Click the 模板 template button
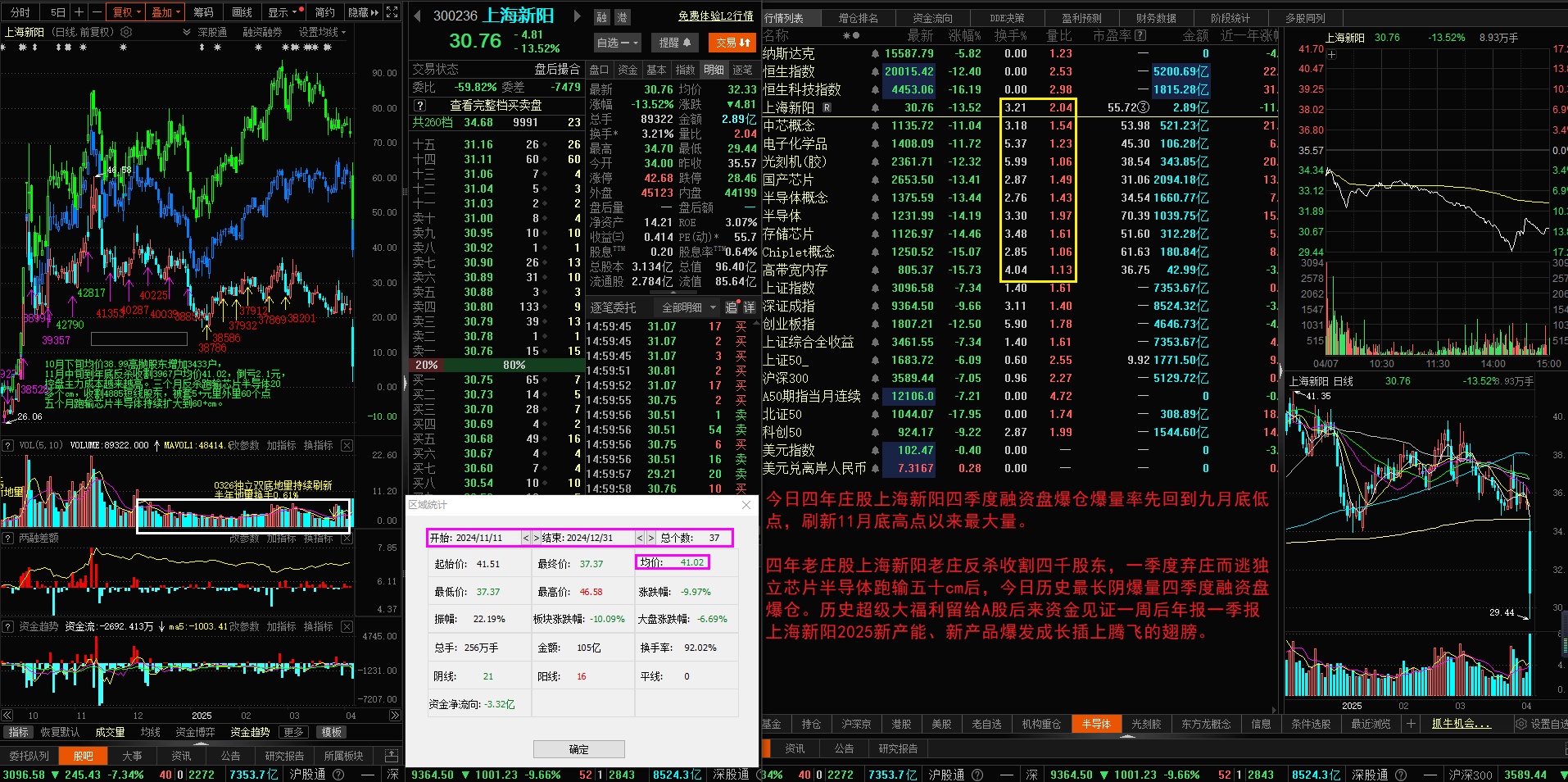1568x782 pixels. coord(331,732)
